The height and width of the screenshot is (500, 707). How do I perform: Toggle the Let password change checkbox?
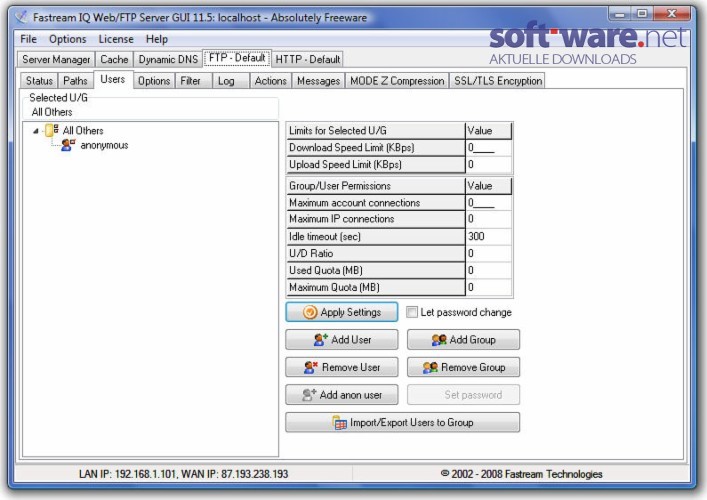coord(412,312)
